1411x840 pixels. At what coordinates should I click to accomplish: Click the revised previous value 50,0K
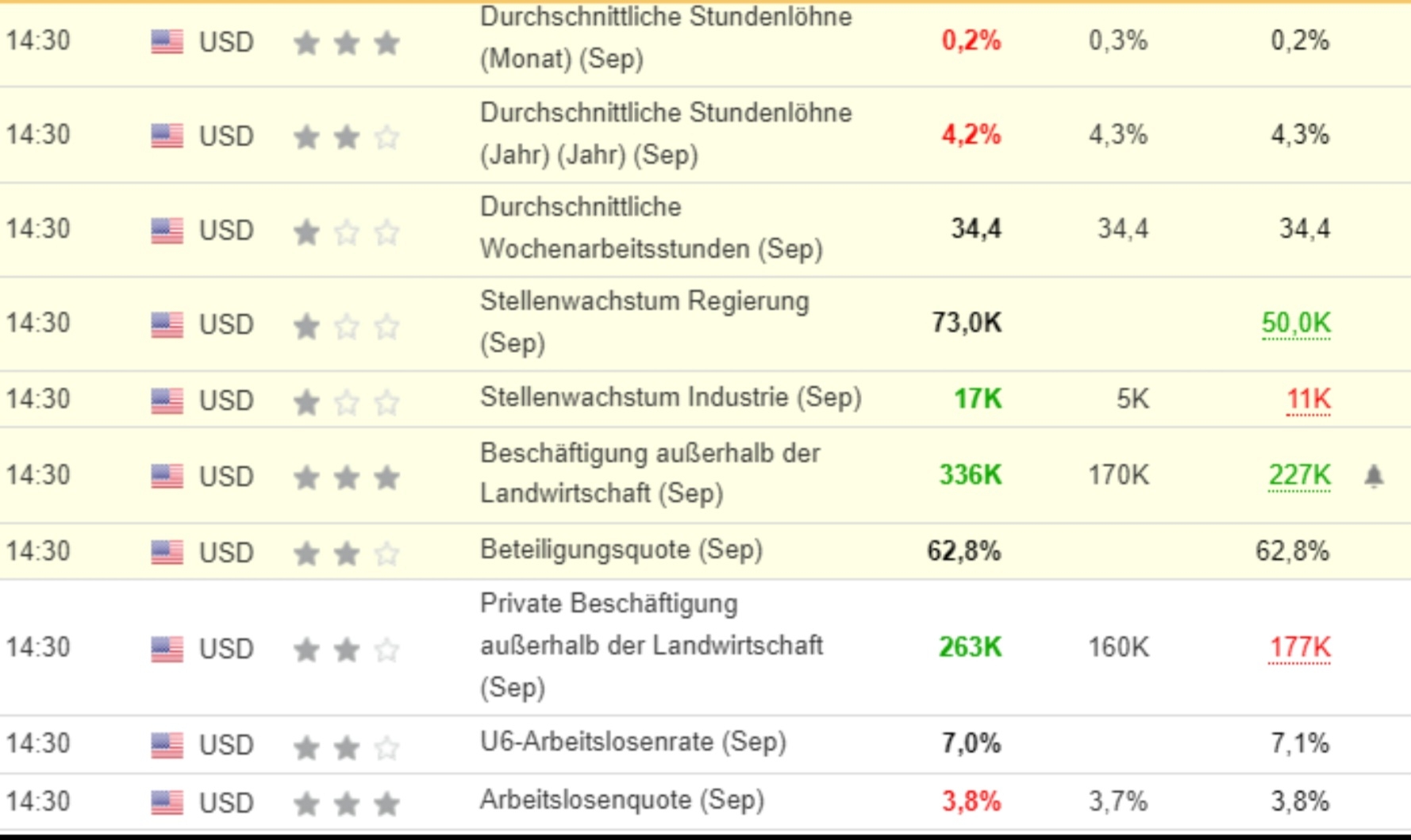click(1296, 324)
